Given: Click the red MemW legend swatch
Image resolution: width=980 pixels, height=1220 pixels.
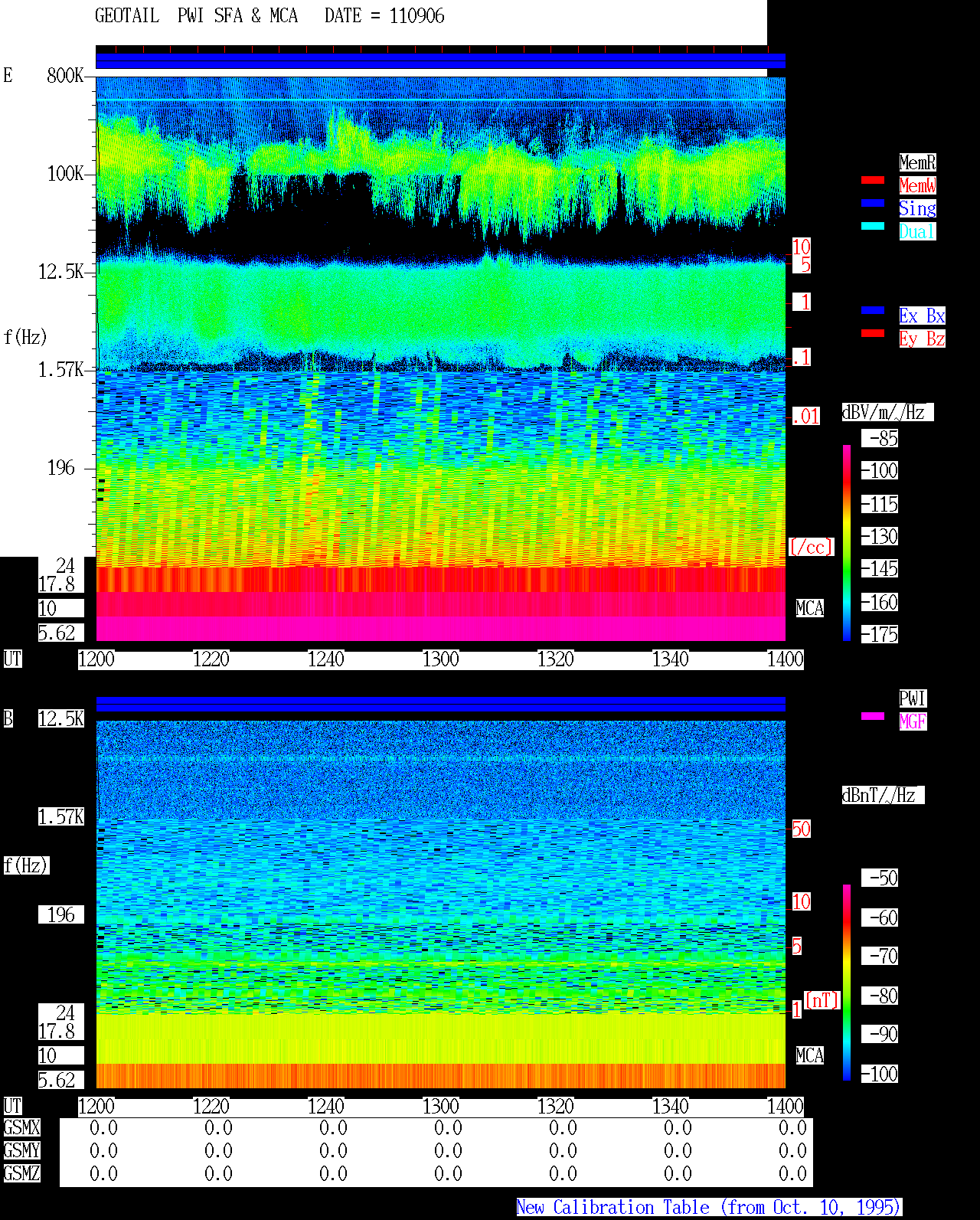Looking at the screenshot, I should [873, 181].
